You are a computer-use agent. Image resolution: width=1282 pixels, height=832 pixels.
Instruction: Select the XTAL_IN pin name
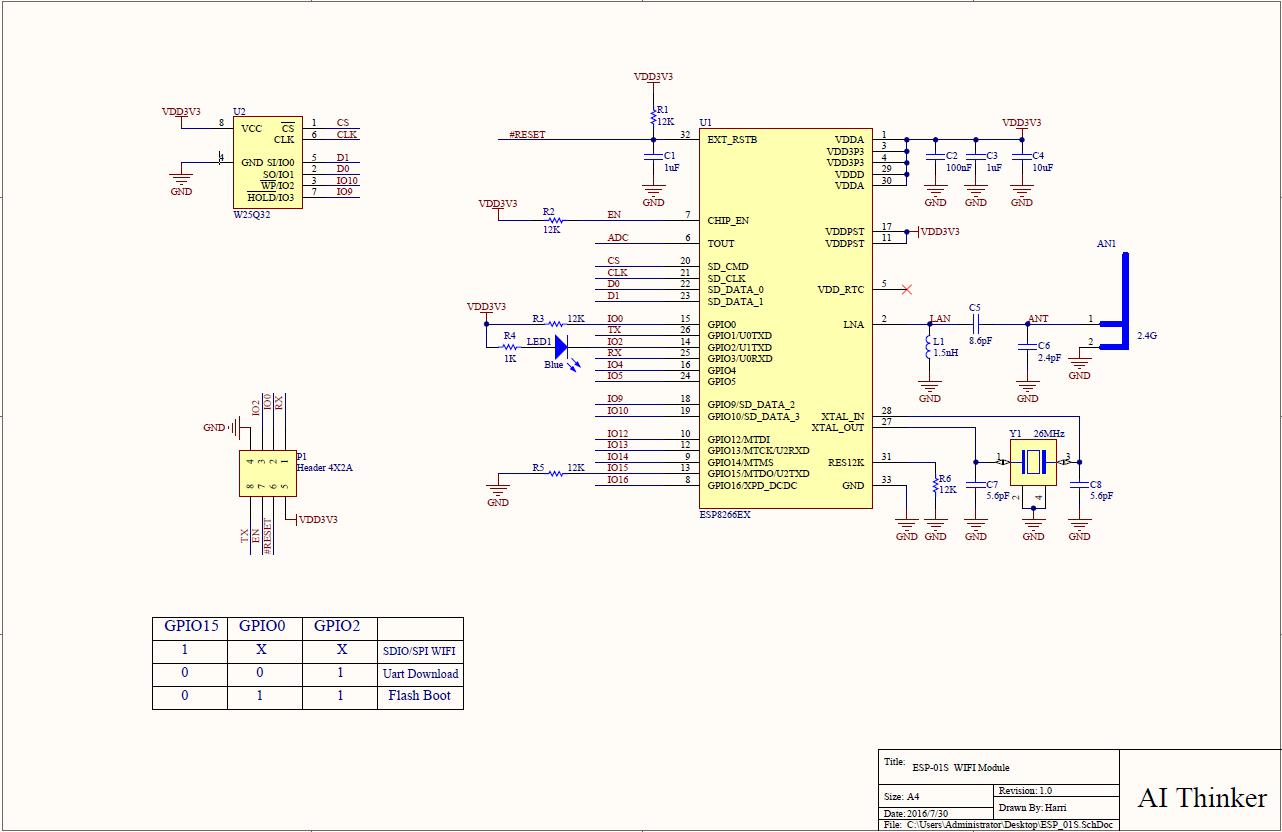843,417
